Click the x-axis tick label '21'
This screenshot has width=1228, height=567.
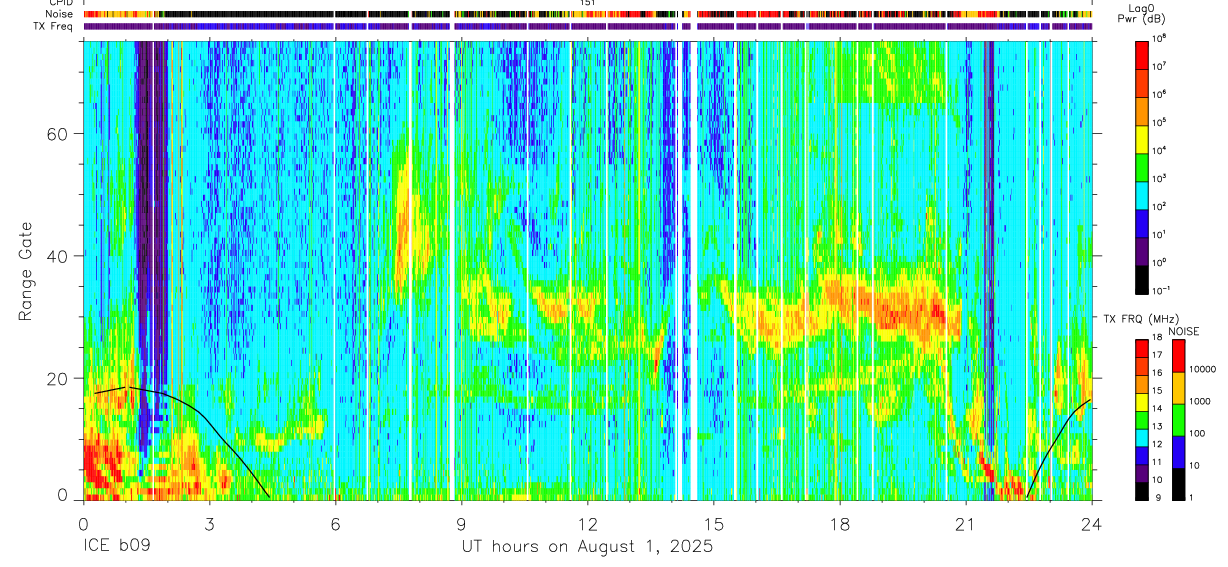(966, 523)
